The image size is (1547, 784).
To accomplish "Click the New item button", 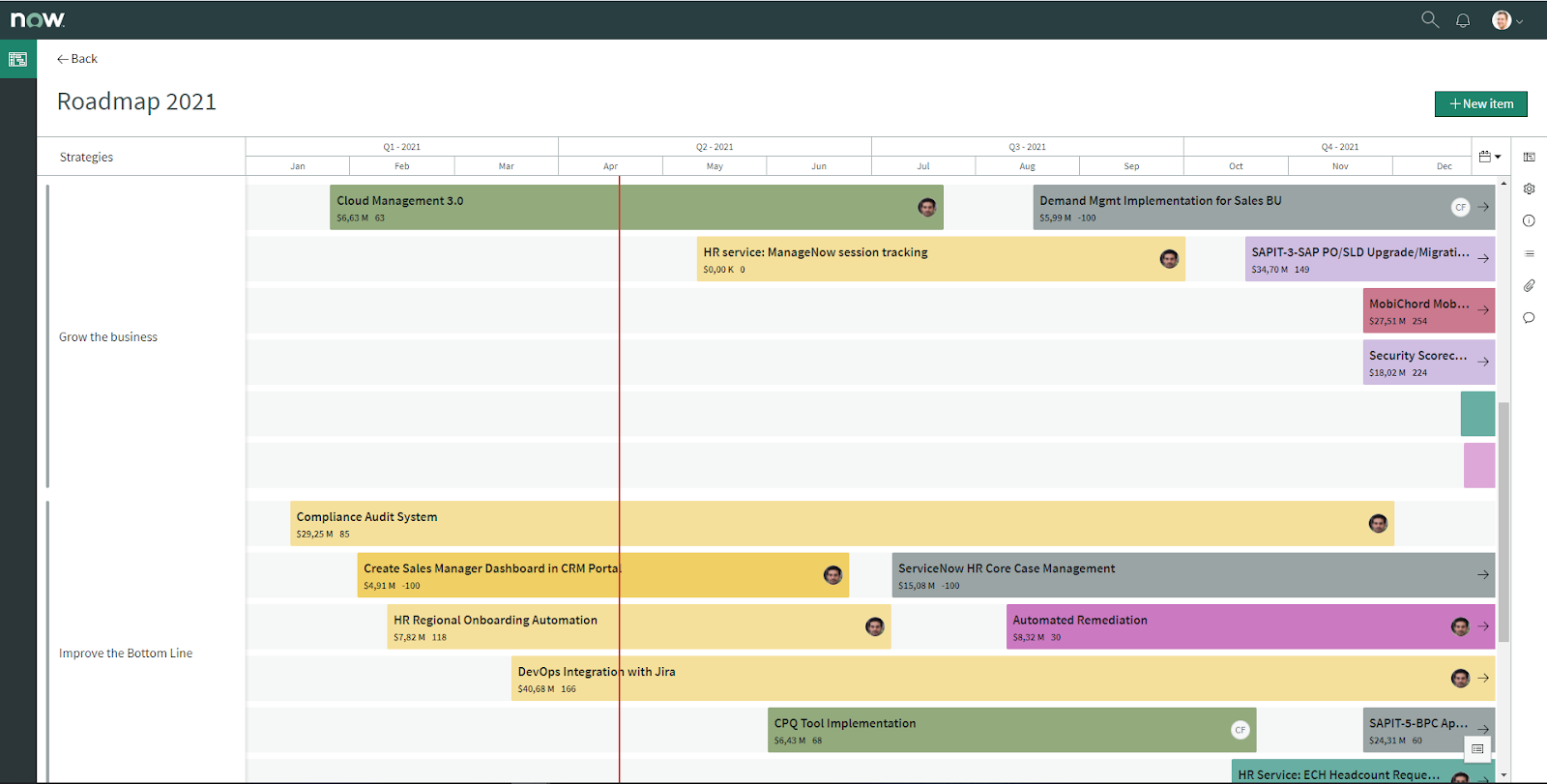I will tap(1480, 103).
